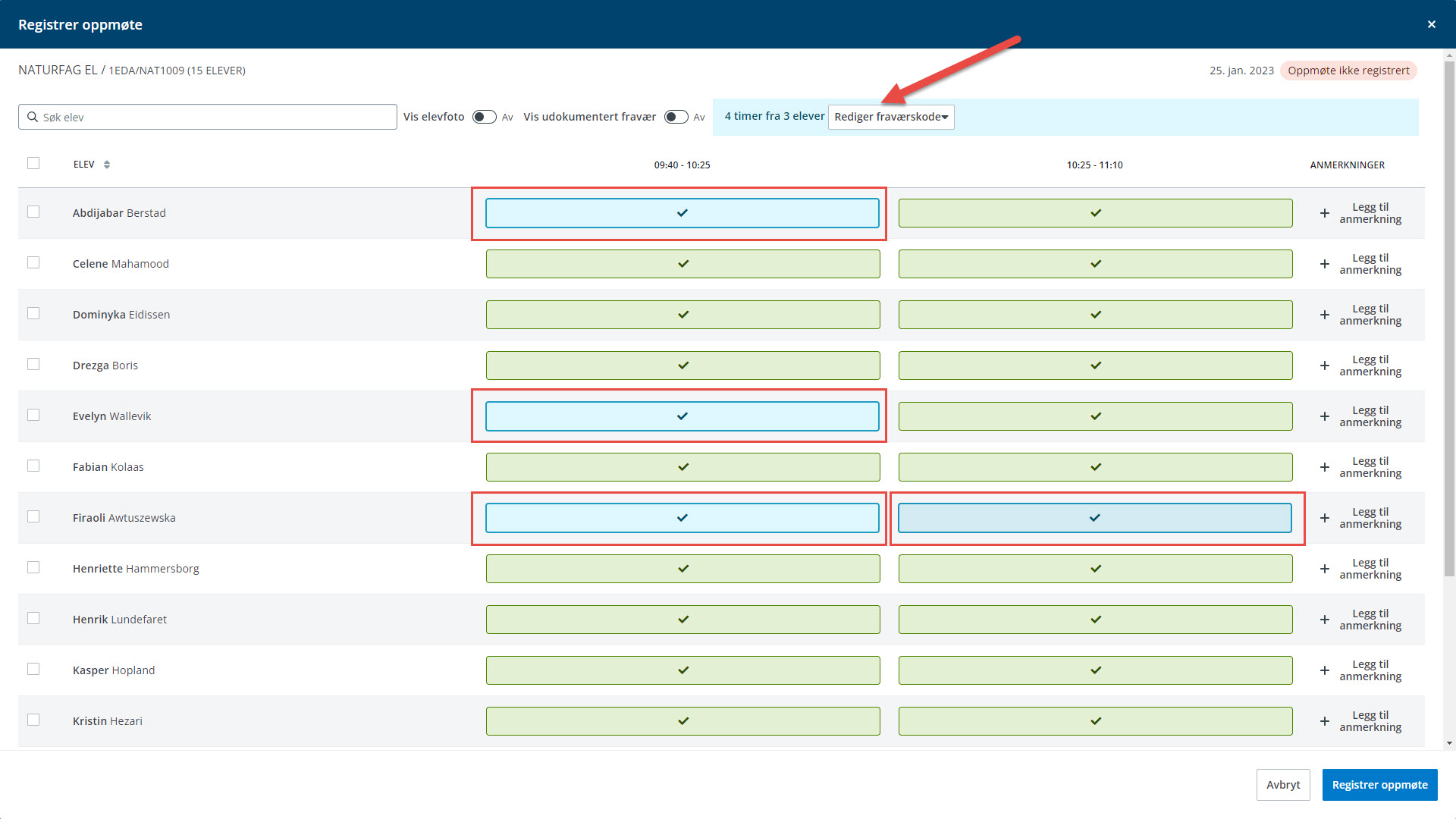Click the name Henriette Hammersborg
The height and width of the screenshot is (819, 1456).
pos(136,569)
